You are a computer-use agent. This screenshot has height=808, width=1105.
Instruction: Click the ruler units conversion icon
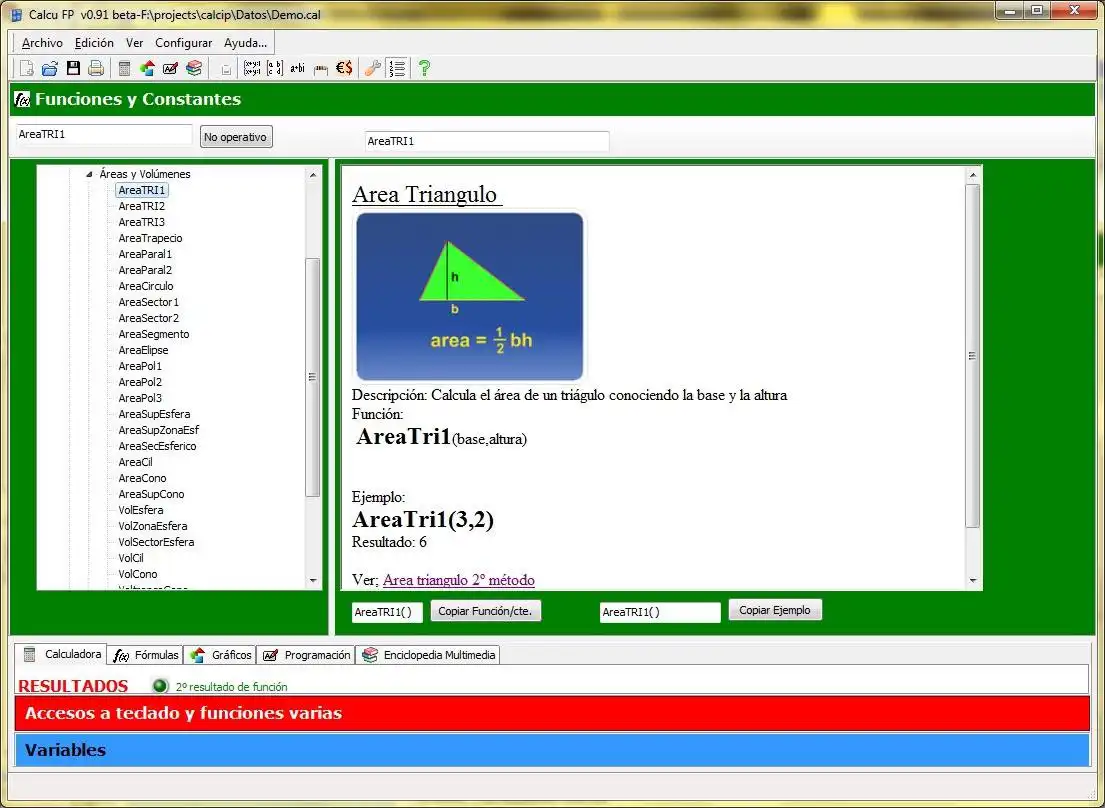point(321,69)
